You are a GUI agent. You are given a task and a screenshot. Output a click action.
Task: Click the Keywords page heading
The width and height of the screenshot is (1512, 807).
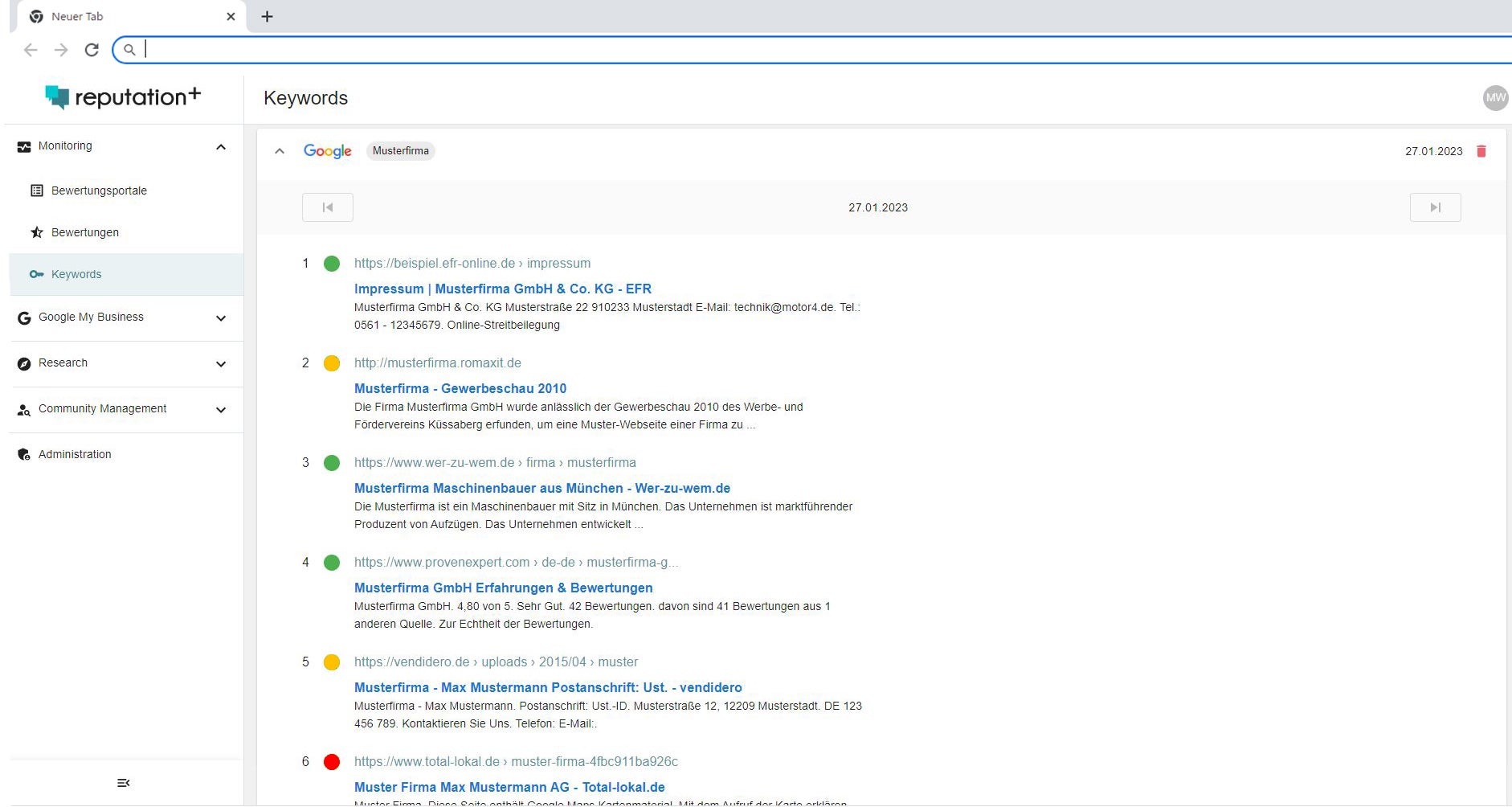click(x=305, y=98)
